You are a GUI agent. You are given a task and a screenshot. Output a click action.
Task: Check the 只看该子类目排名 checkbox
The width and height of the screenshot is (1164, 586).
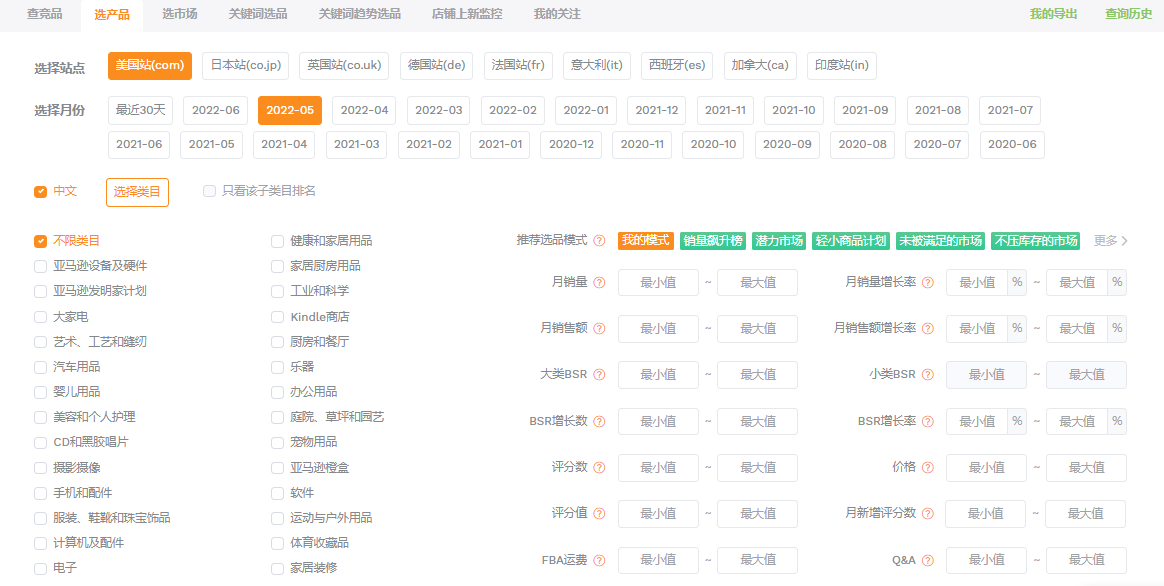(x=208, y=191)
